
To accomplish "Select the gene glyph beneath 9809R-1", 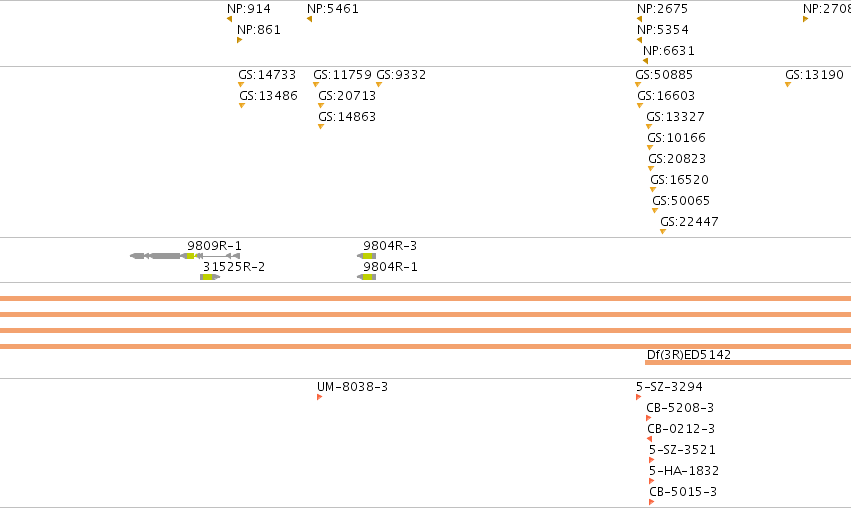I will click(x=185, y=256).
